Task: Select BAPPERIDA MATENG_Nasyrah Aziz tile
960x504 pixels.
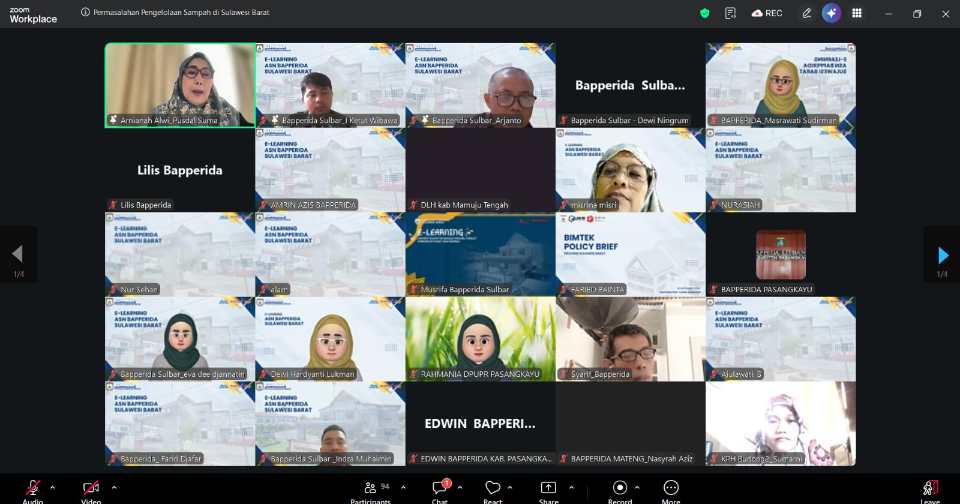Action: click(x=631, y=424)
